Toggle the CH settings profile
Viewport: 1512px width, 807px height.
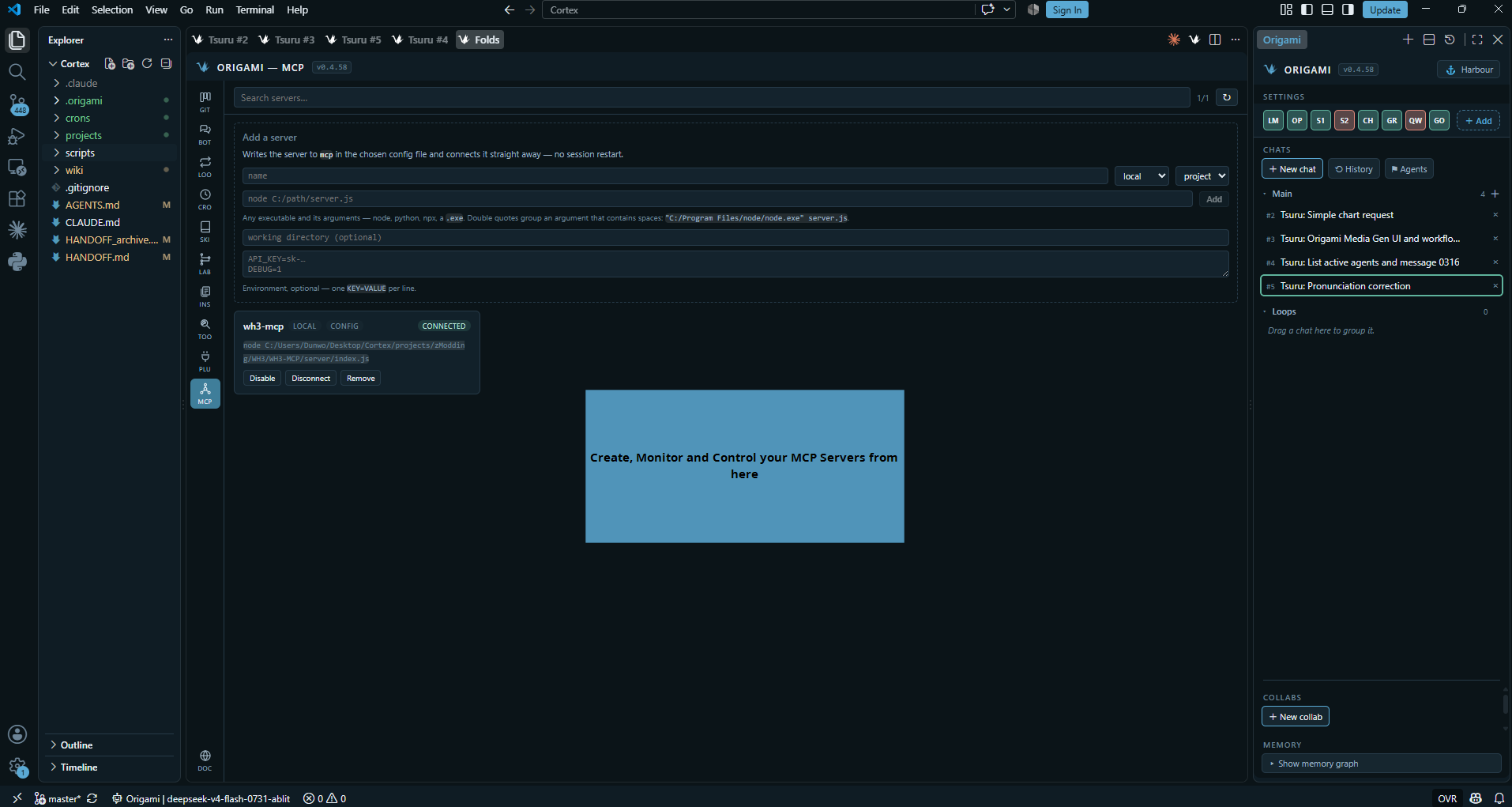[1368, 121]
